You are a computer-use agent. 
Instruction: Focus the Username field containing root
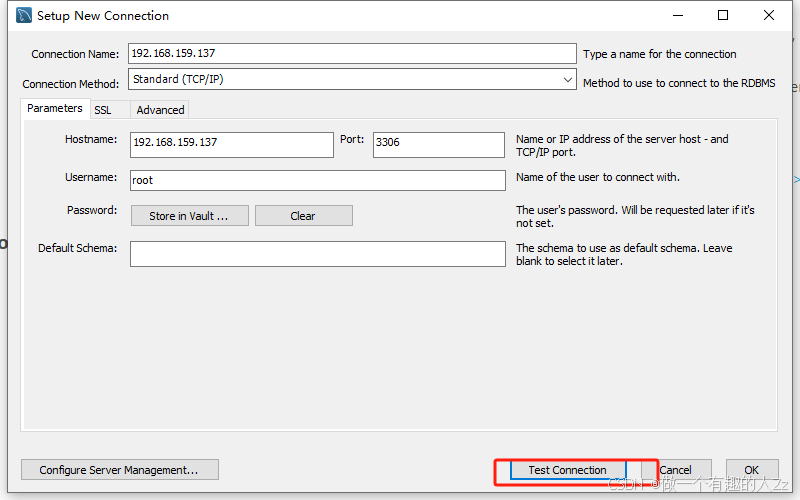coord(318,181)
